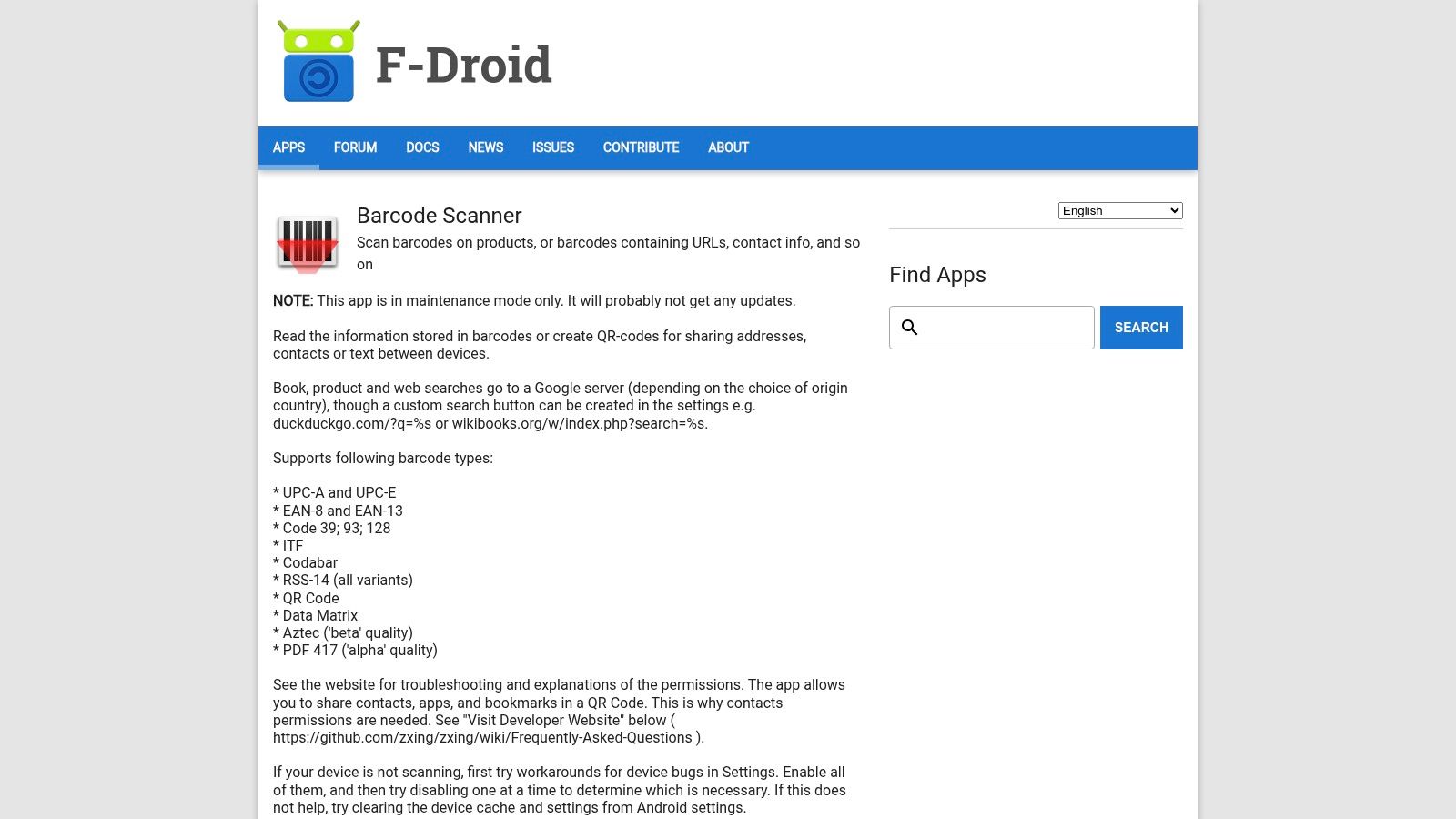Open the FORUM section

point(355,147)
